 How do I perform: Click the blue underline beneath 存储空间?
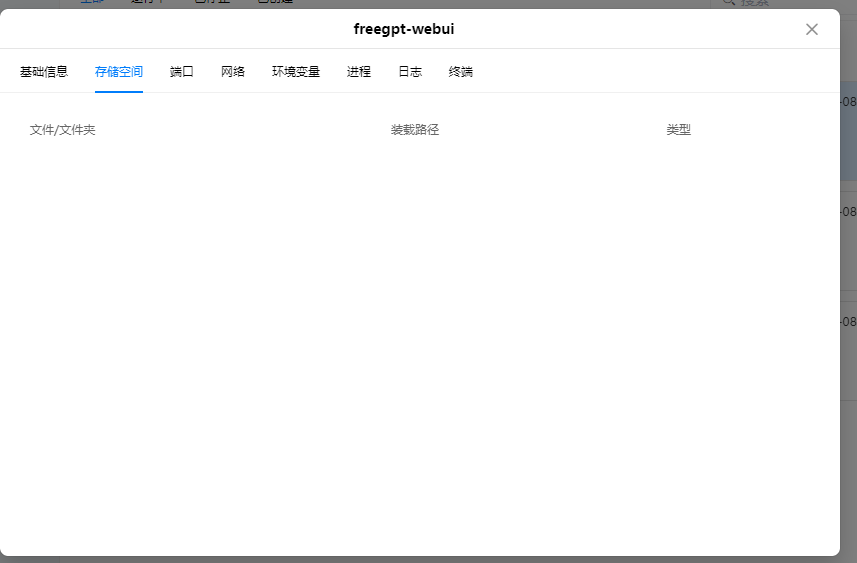119,91
